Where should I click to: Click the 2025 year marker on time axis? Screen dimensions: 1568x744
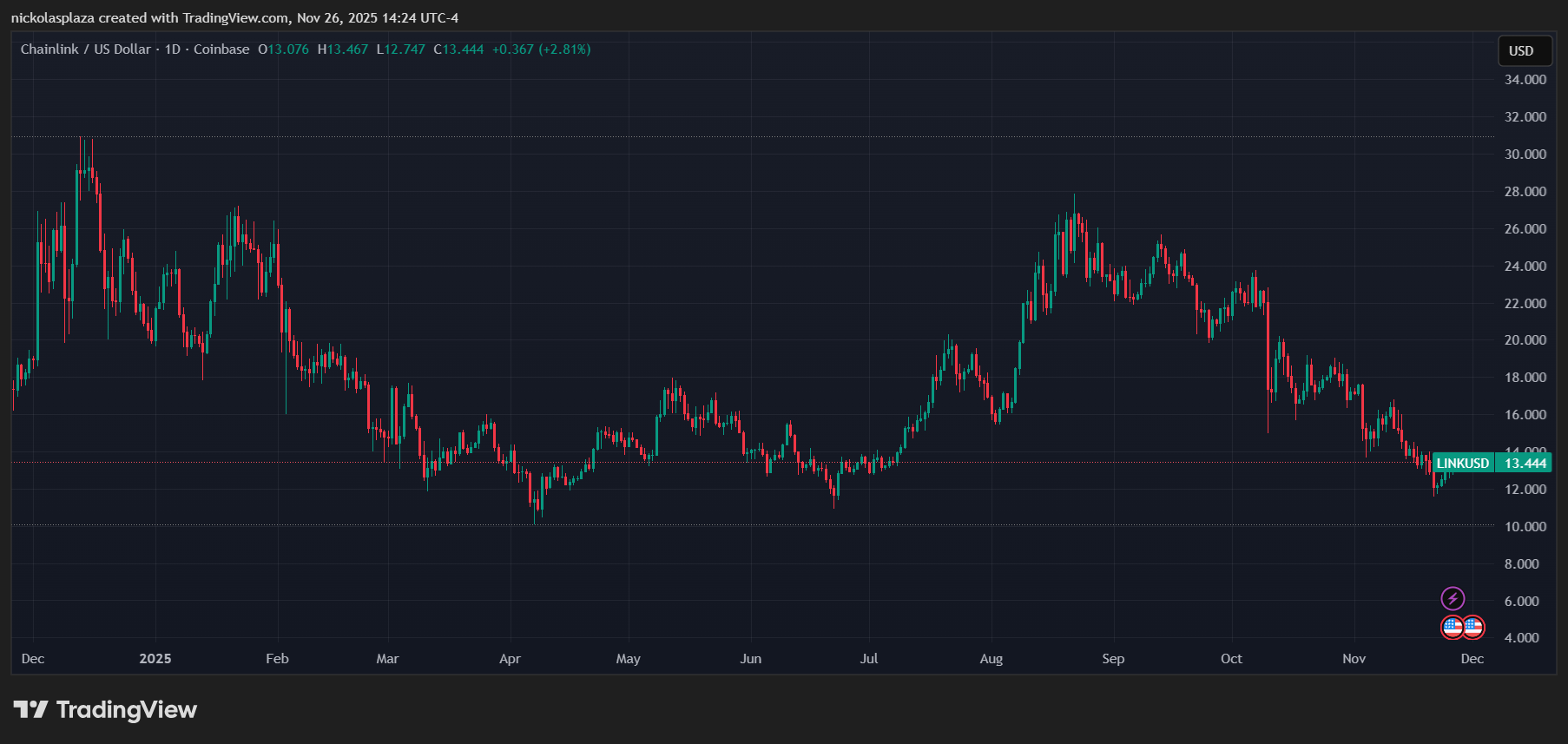(155, 659)
